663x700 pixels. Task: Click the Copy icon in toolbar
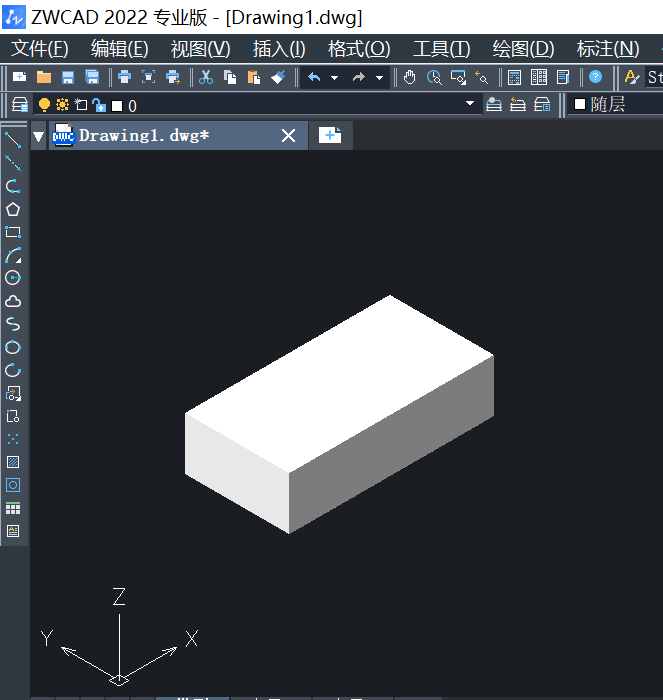pos(230,77)
